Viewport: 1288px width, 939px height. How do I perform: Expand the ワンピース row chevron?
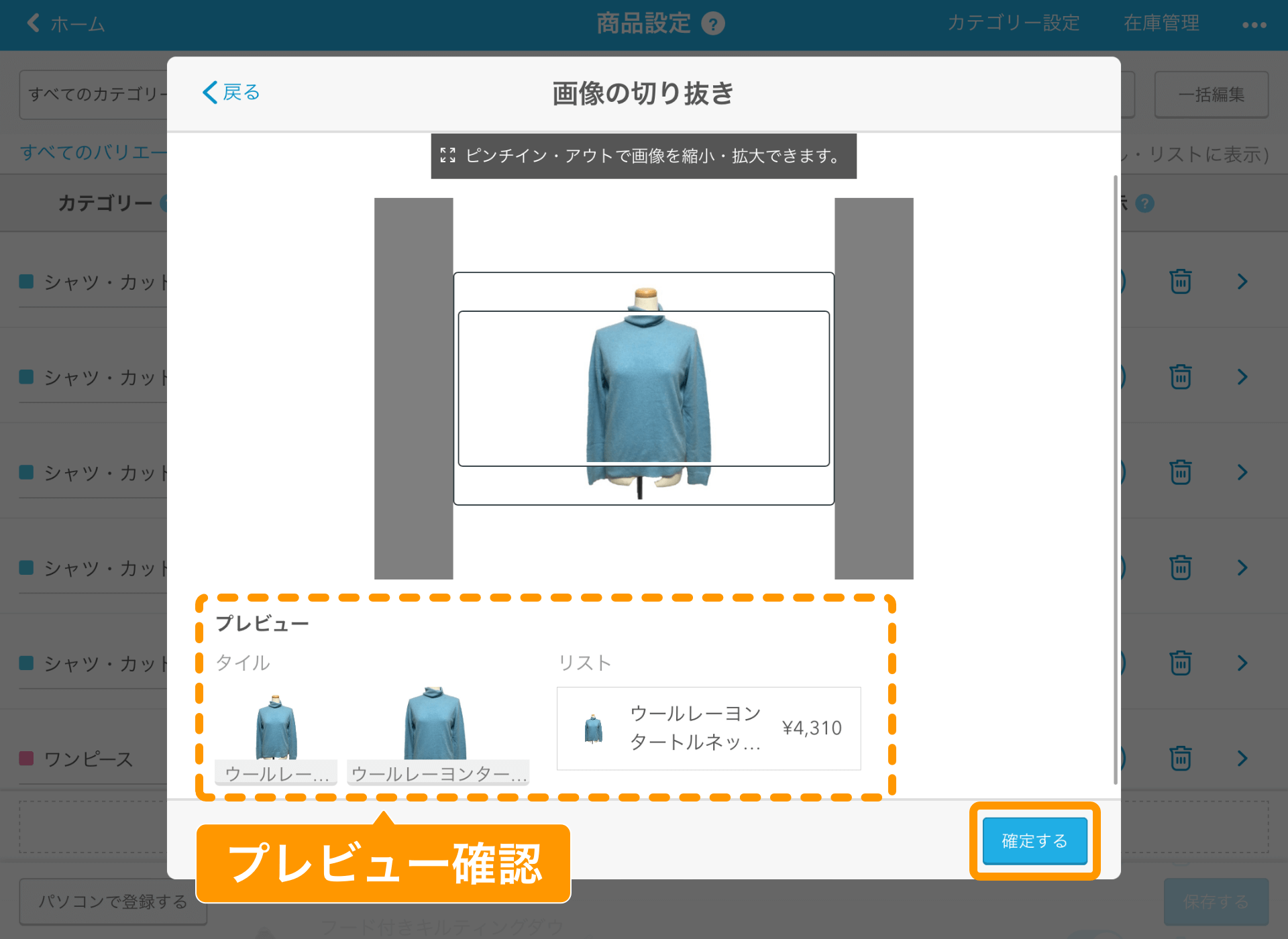click(x=1242, y=758)
